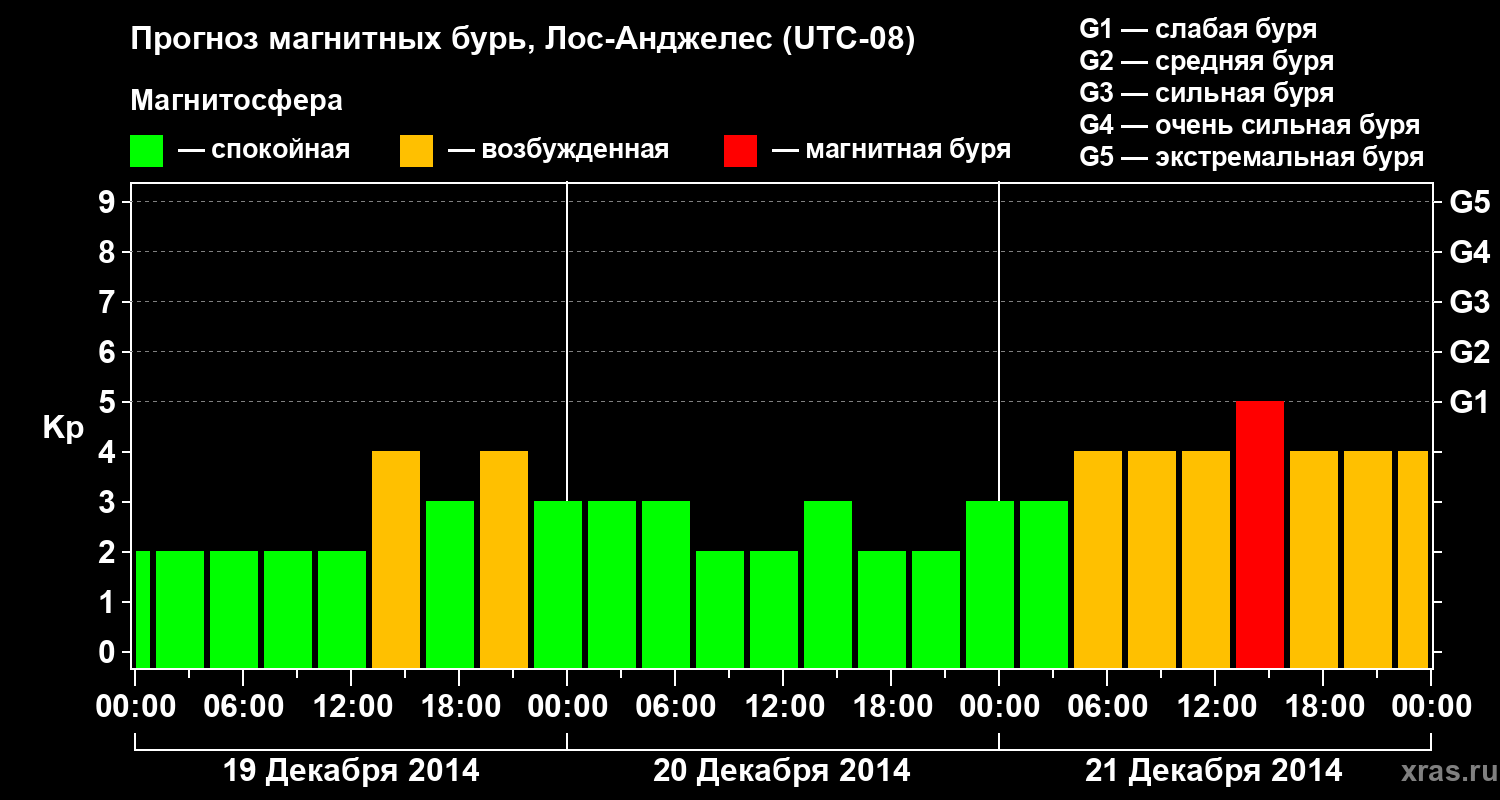The width and height of the screenshot is (1500, 800).
Task: Click the G3 label on right axis
Action: pyautogui.click(x=1469, y=302)
